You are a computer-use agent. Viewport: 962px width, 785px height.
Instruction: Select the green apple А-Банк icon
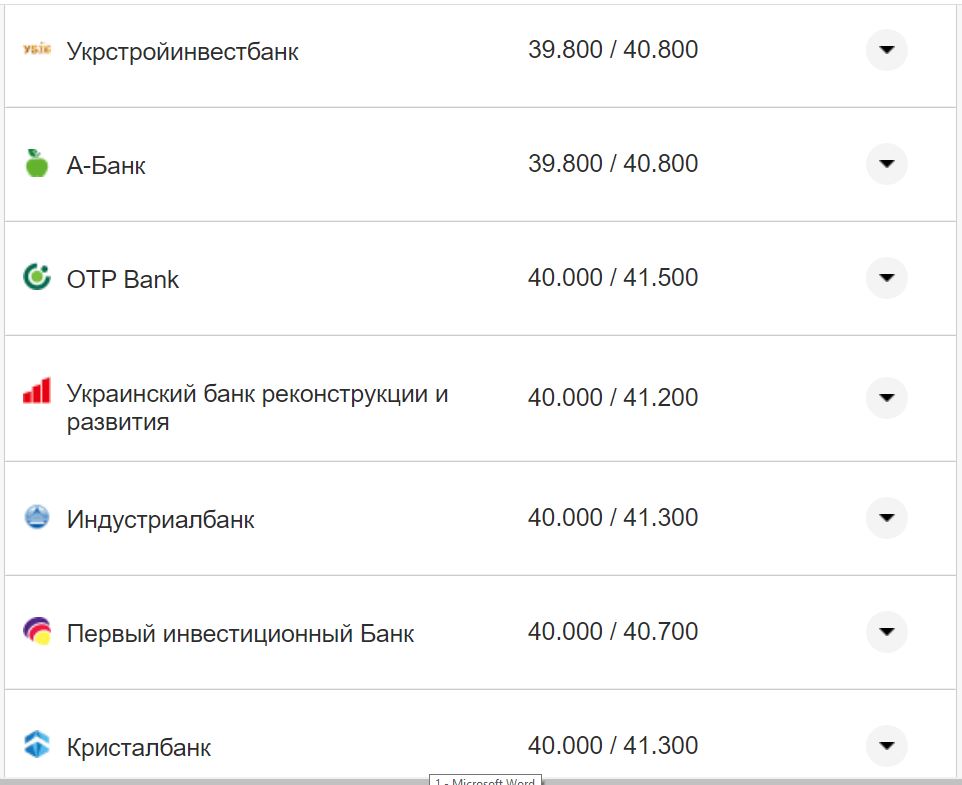(35, 163)
